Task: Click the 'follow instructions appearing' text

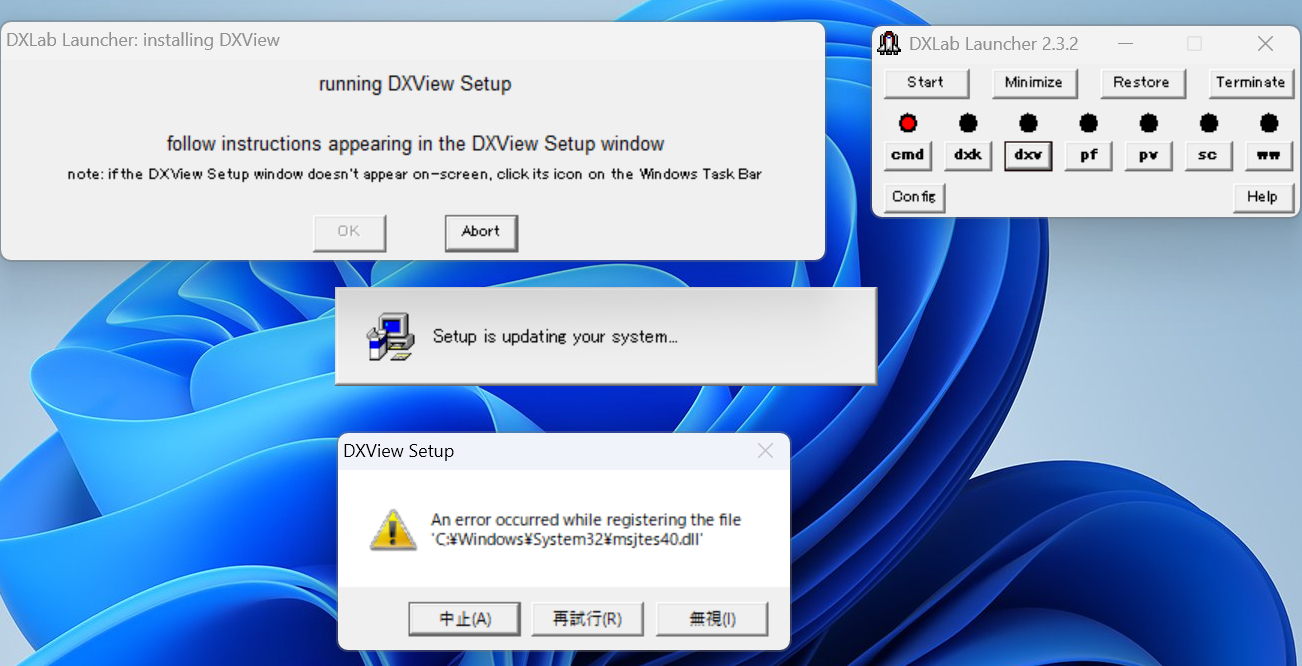Action: 415,144
